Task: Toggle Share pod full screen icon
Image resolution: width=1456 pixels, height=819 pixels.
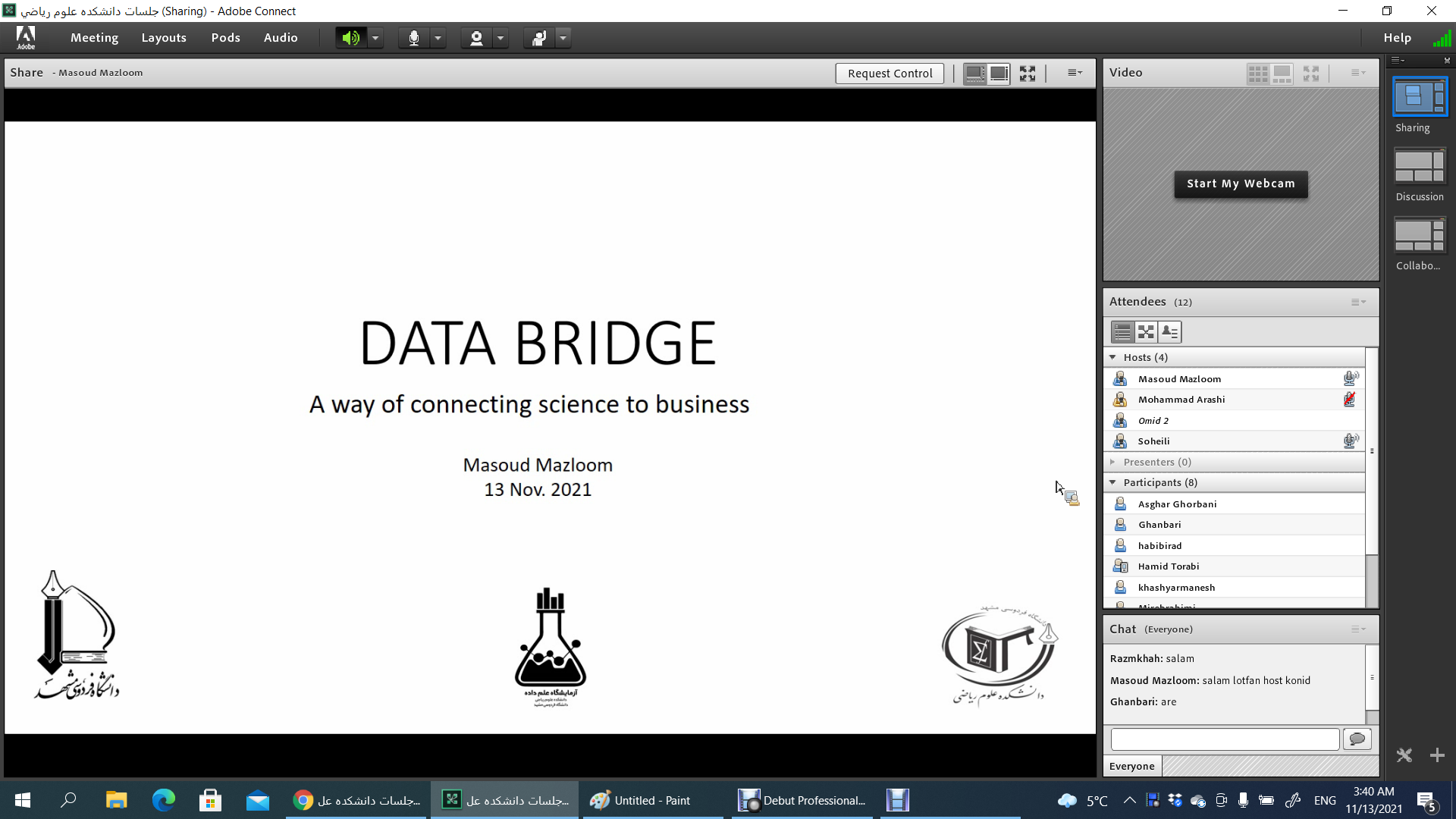Action: [1028, 74]
